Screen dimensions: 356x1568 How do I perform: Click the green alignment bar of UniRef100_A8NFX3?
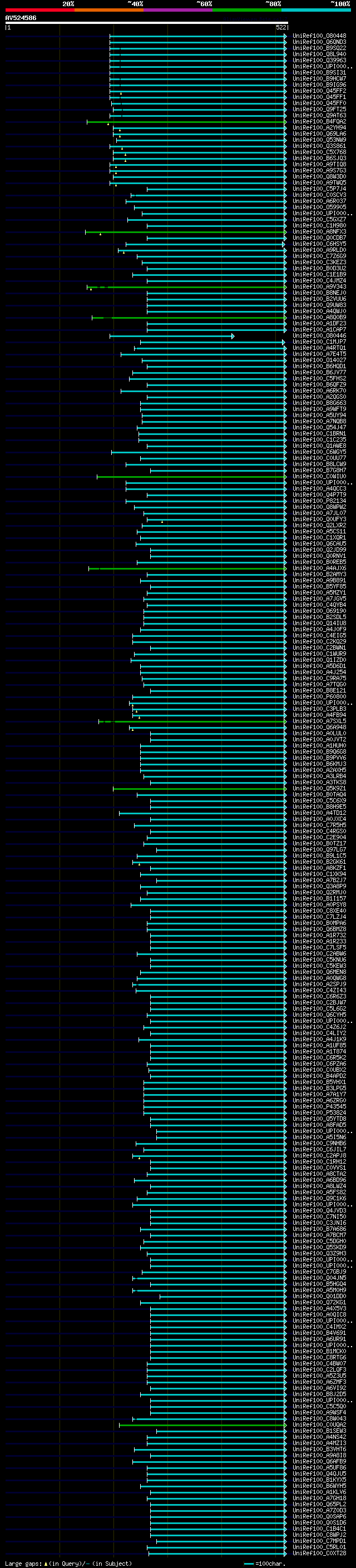pyautogui.click(x=186, y=232)
